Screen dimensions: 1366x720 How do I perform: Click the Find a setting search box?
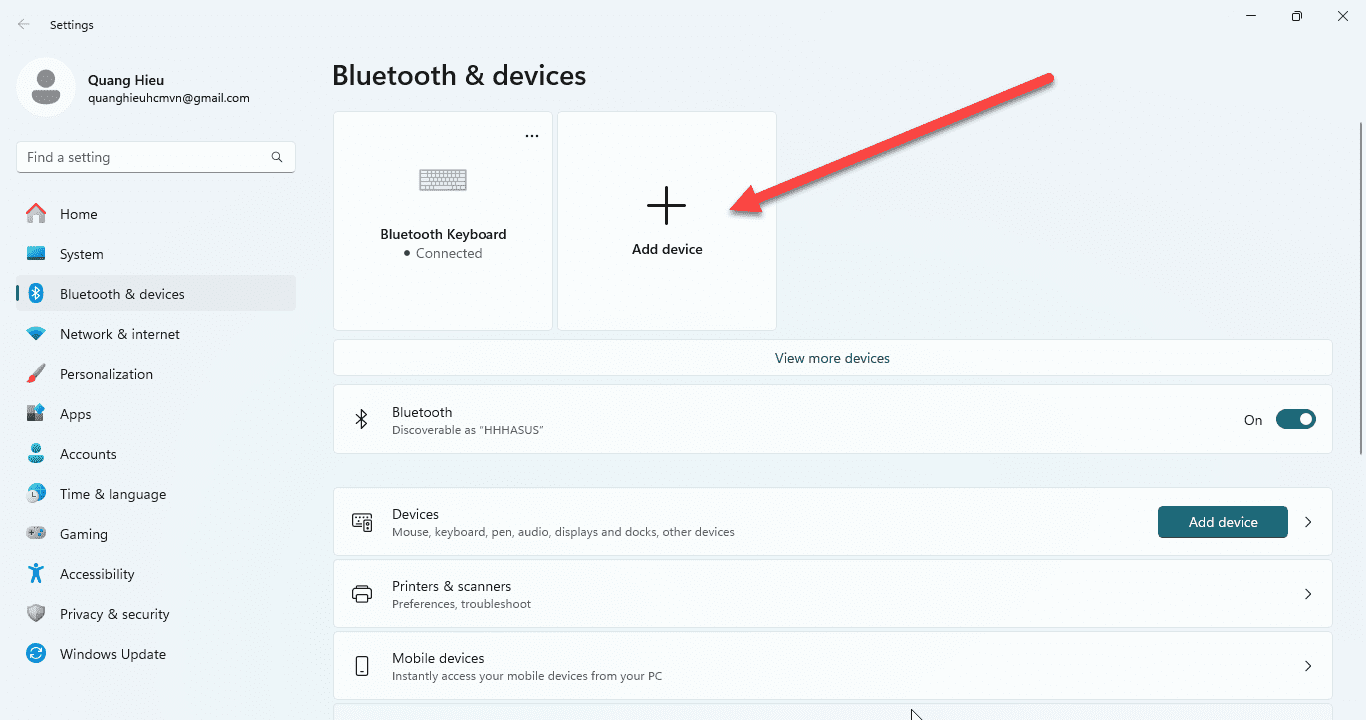point(145,157)
